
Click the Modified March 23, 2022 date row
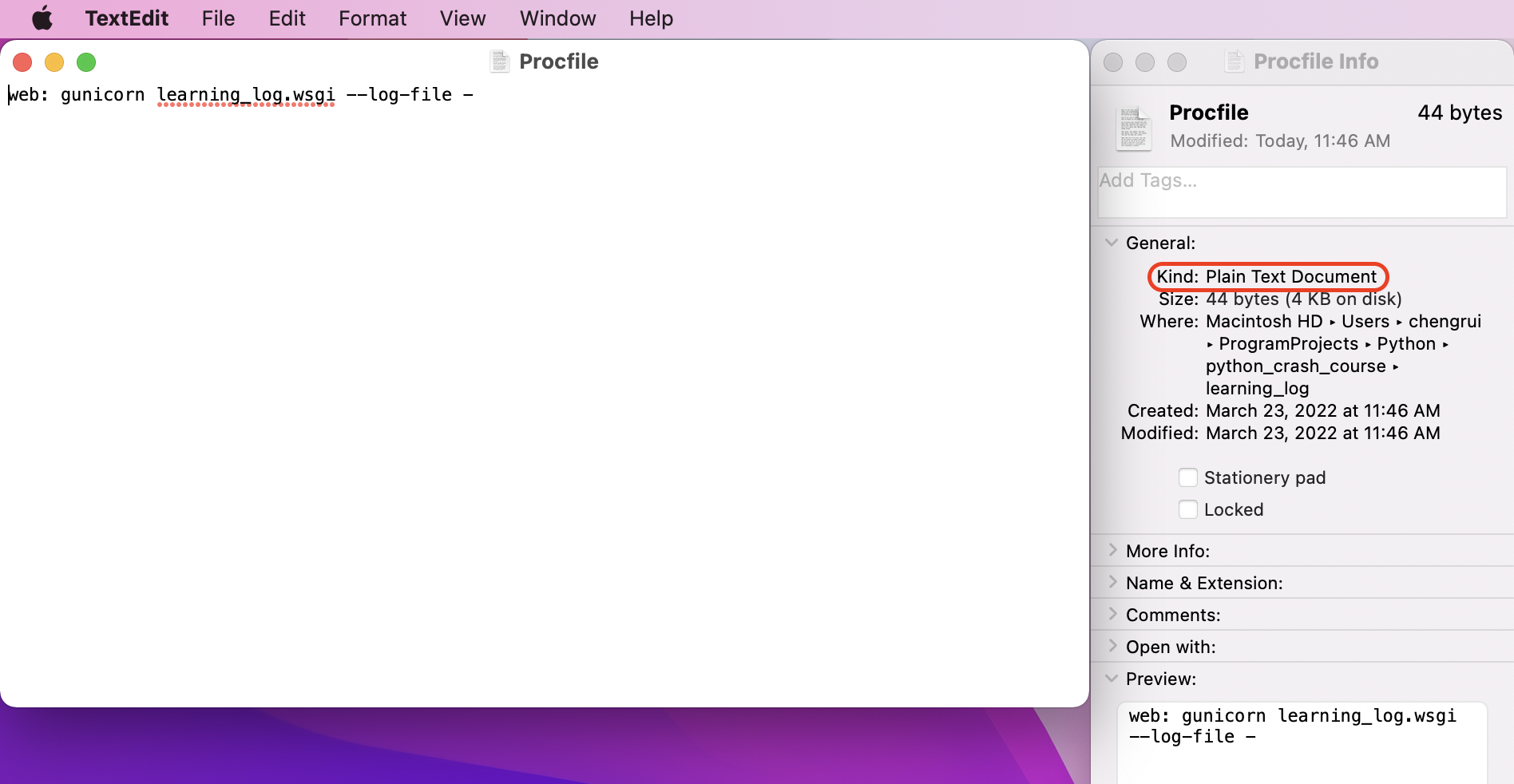click(x=1281, y=433)
